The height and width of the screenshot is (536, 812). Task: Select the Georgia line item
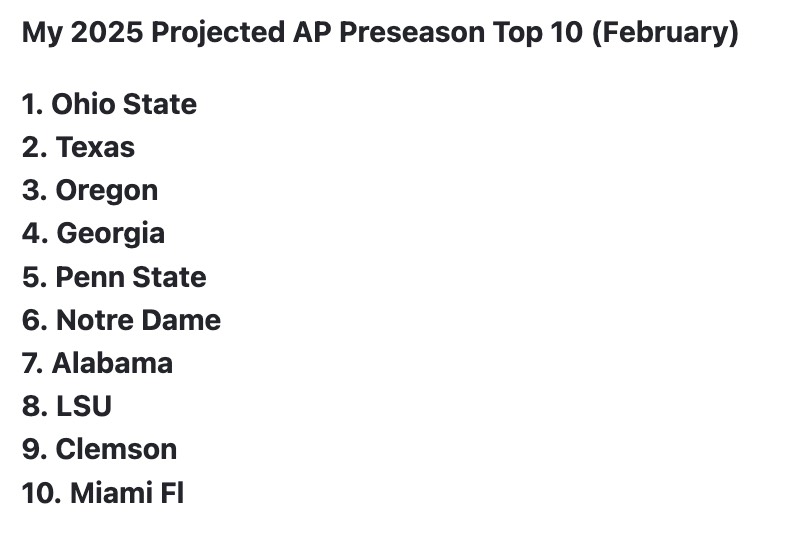click(110, 233)
